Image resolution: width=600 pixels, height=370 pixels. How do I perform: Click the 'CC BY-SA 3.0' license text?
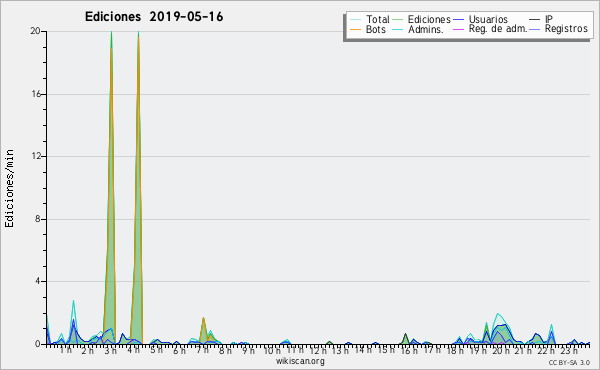tap(569, 362)
